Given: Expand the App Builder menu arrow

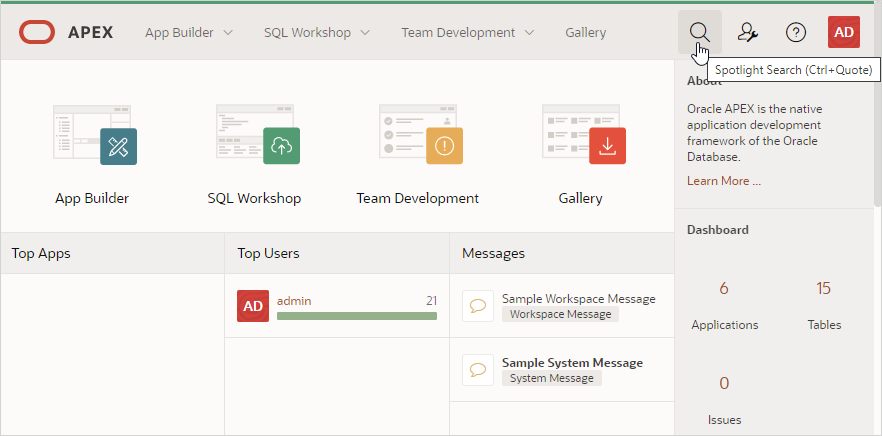Looking at the screenshot, I should point(228,33).
